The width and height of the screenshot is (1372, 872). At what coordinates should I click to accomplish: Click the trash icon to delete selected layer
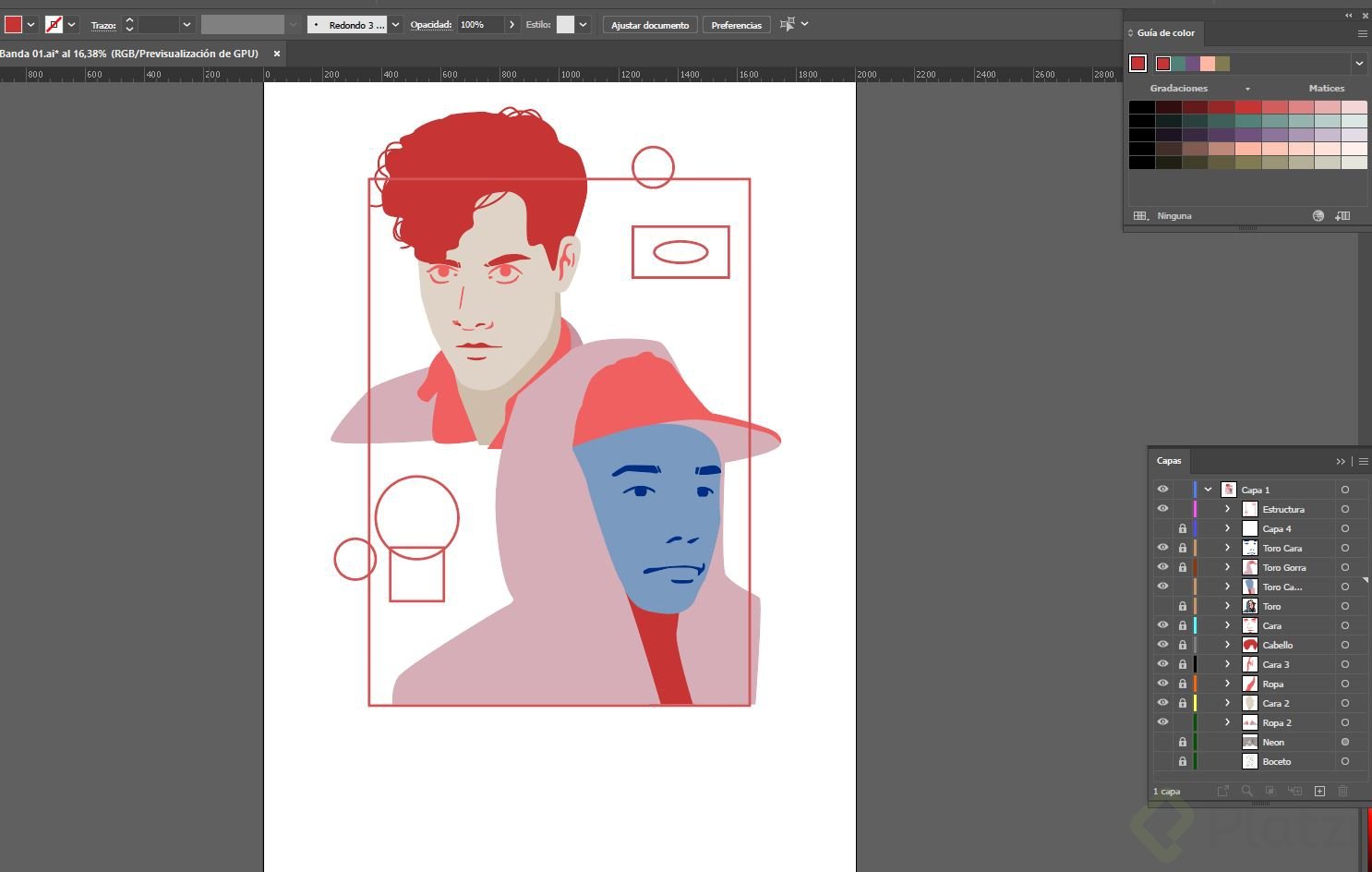pos(1343,792)
